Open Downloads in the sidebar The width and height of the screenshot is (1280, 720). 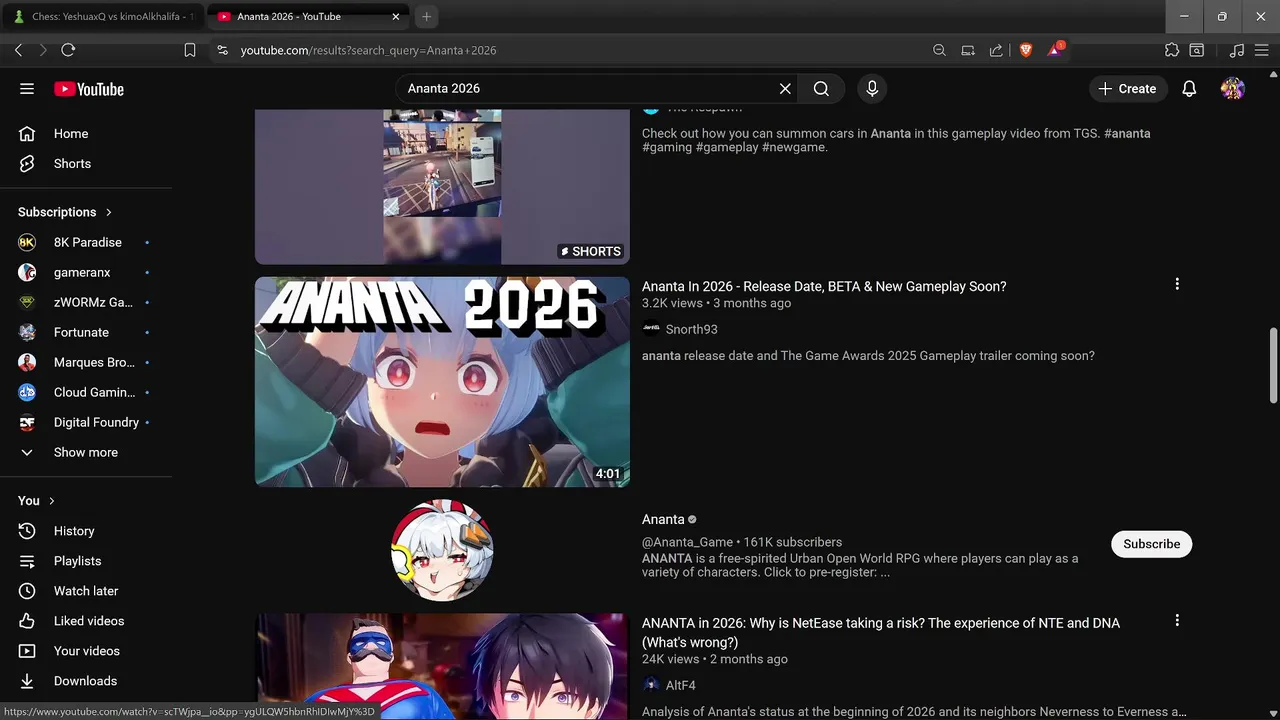(x=86, y=681)
